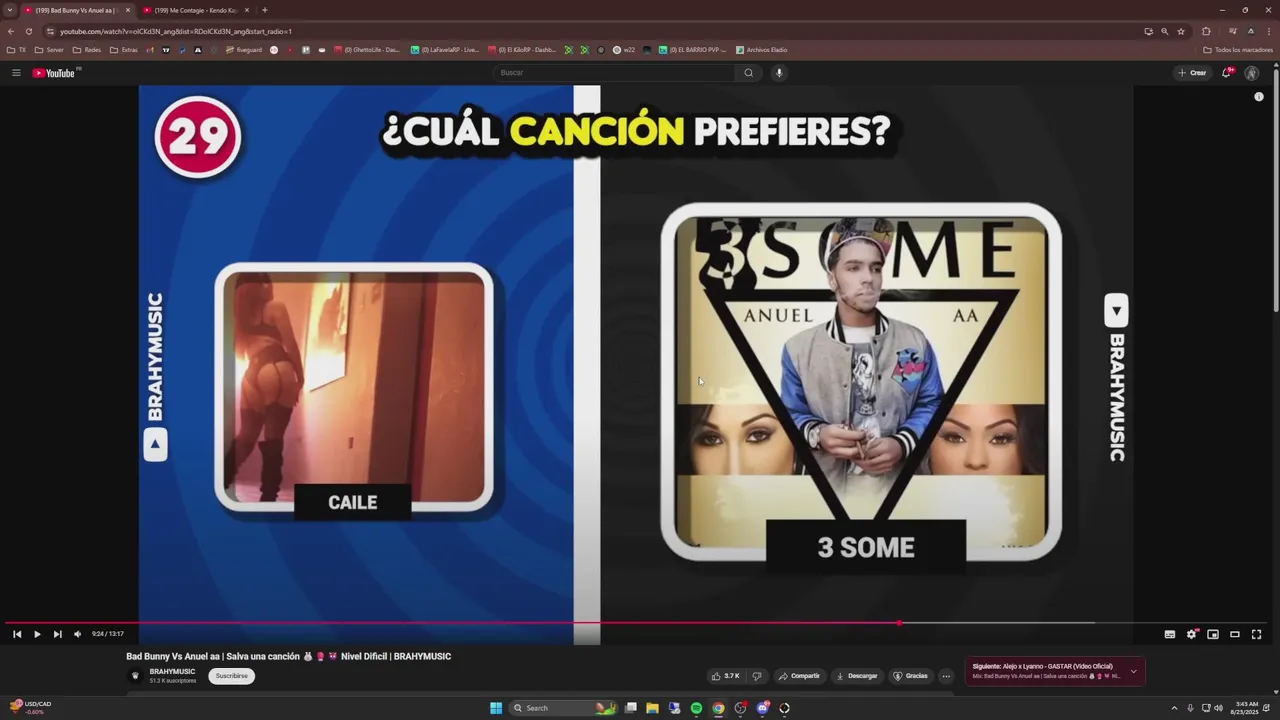Click the Crear create button
Screen dimensions: 1280x720
[1192, 73]
